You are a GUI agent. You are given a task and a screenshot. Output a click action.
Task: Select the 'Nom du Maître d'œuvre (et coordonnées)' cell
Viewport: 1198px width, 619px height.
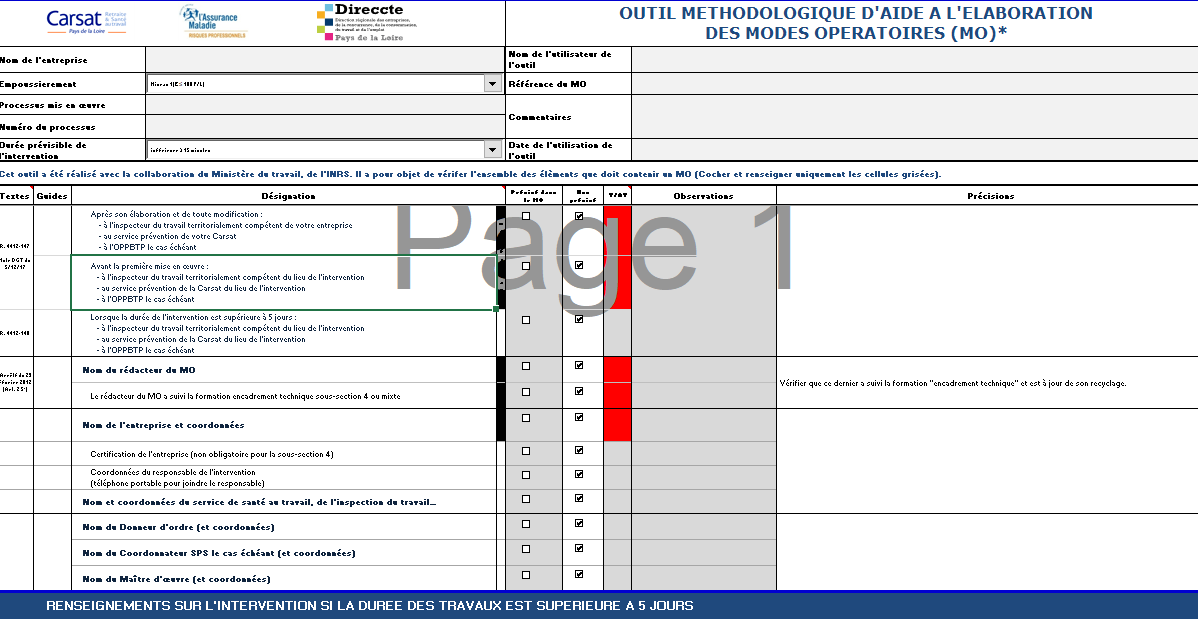[x=284, y=578]
